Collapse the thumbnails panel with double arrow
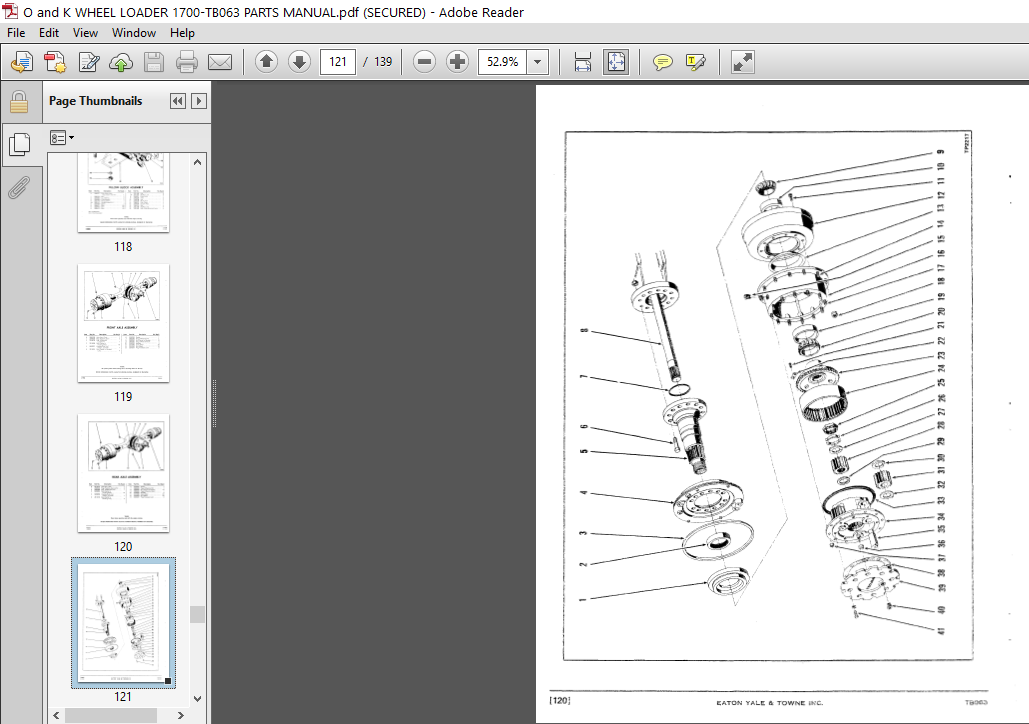Viewport: 1029px width, 724px height. (x=177, y=101)
